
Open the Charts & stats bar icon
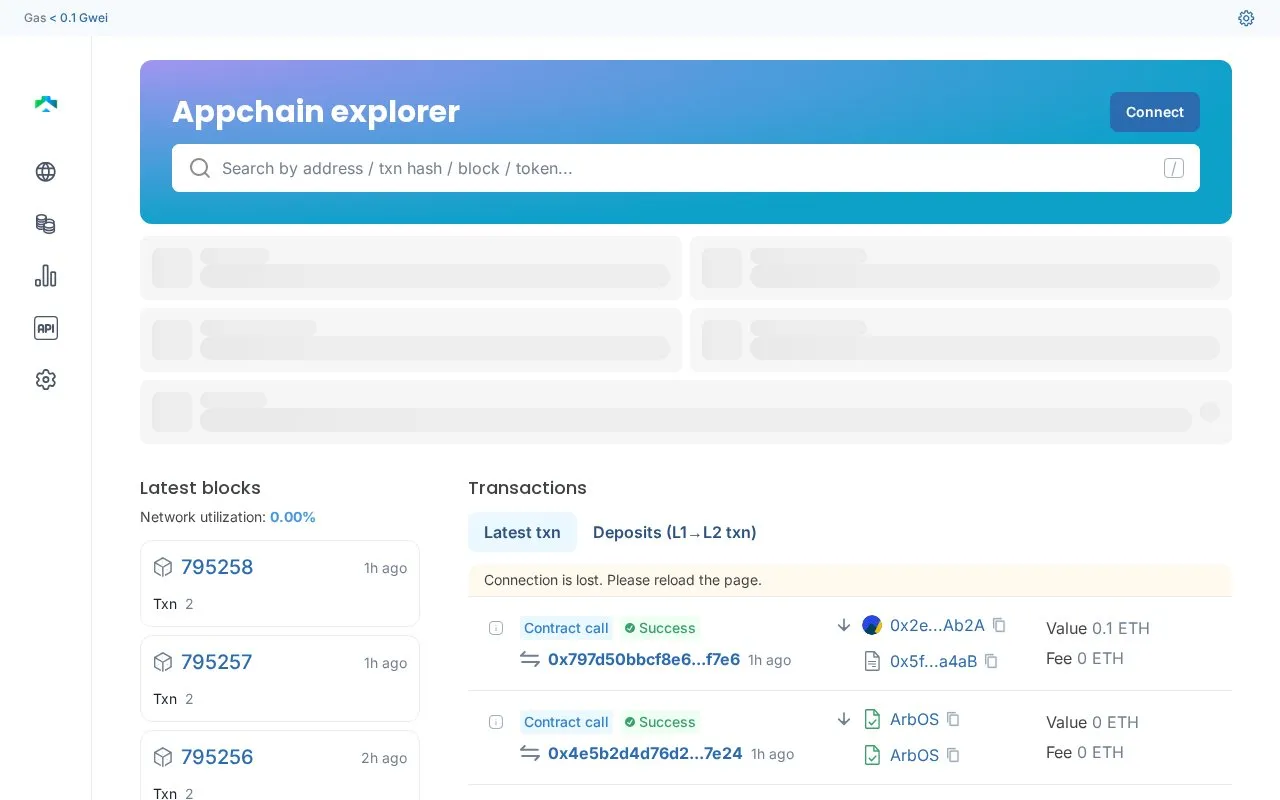tap(46, 276)
